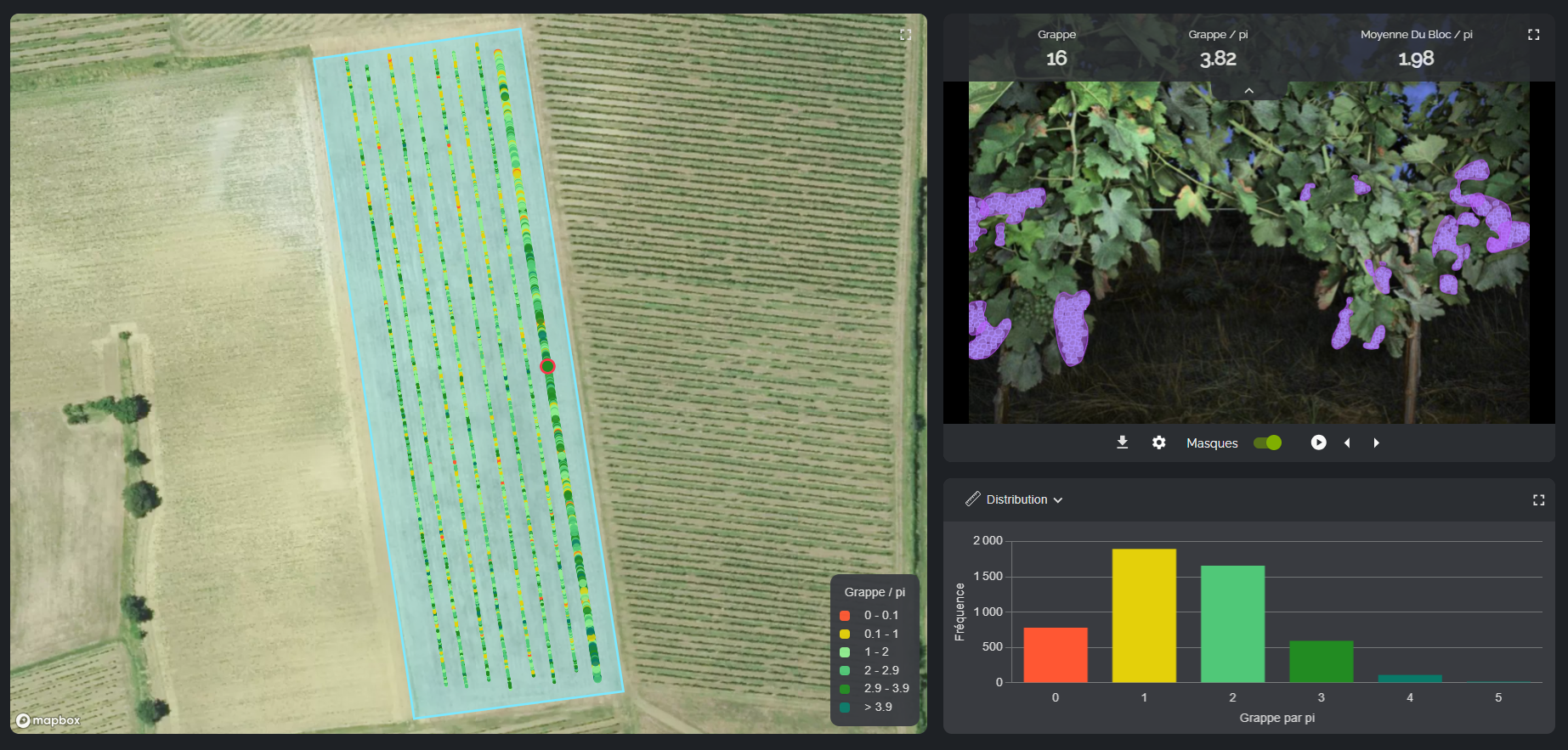Click the Grappe / pi value 3.82
Image resolution: width=1568 pixels, height=750 pixels.
click(x=1218, y=59)
